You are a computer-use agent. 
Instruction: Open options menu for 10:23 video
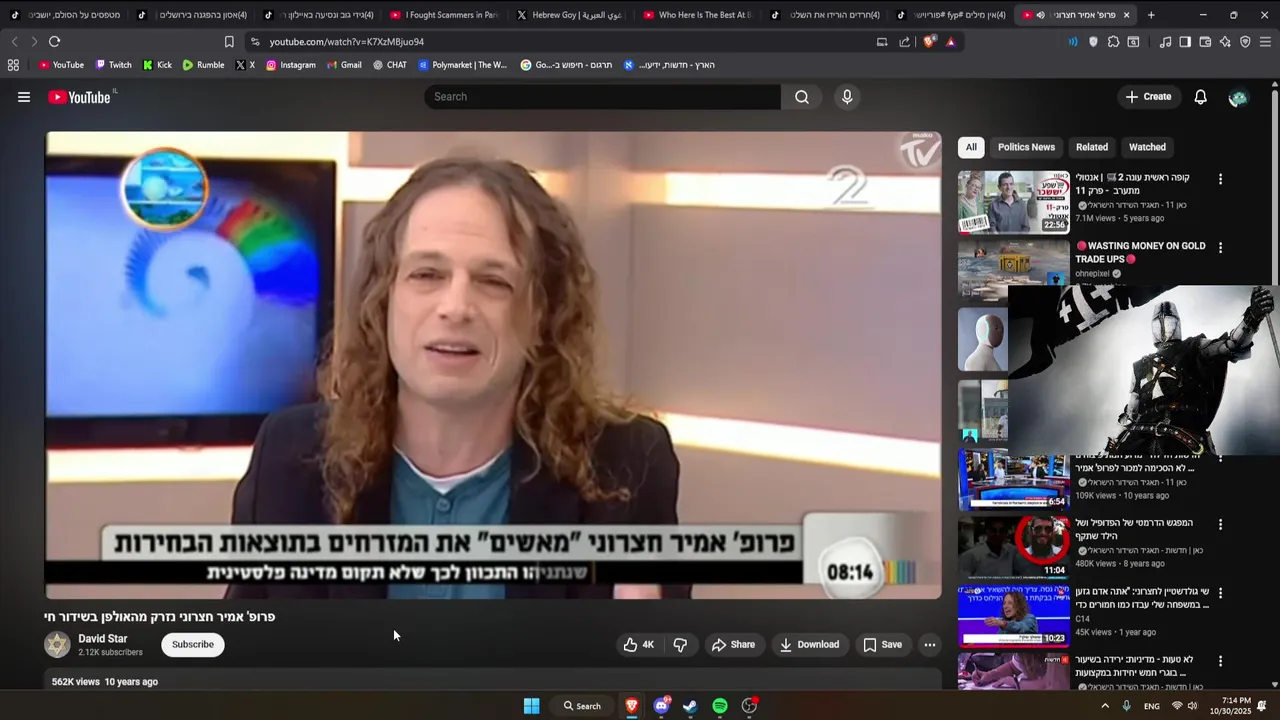tap(1220, 592)
